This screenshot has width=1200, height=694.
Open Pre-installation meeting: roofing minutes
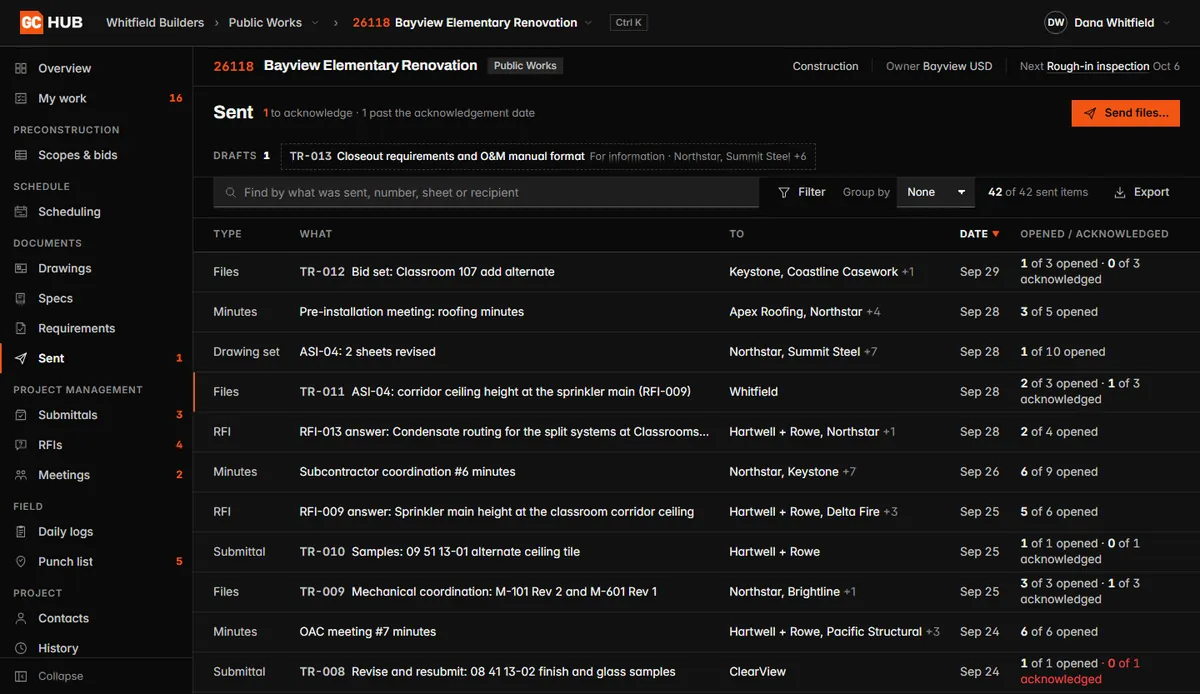(696, 312)
